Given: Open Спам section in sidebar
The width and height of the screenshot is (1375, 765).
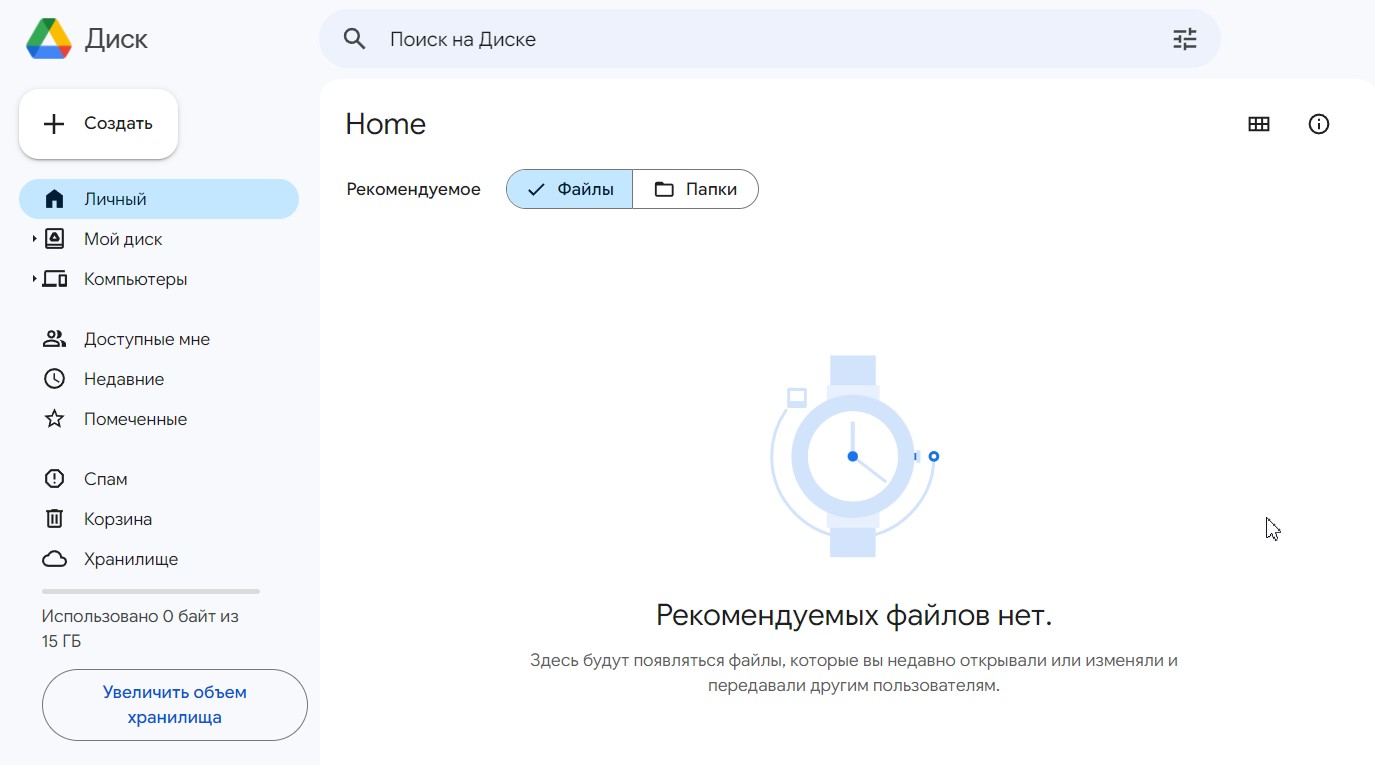Looking at the screenshot, I should tap(105, 478).
